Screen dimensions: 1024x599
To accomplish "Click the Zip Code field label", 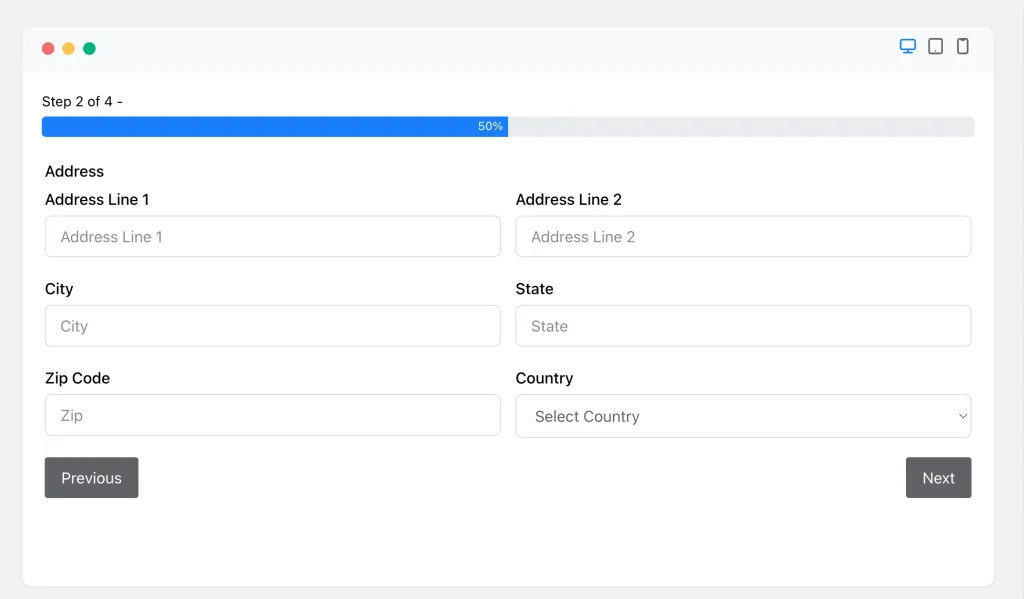I will [78, 378].
